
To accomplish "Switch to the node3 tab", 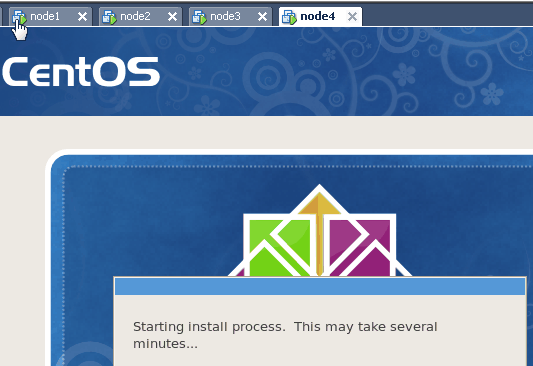I will (x=230, y=16).
